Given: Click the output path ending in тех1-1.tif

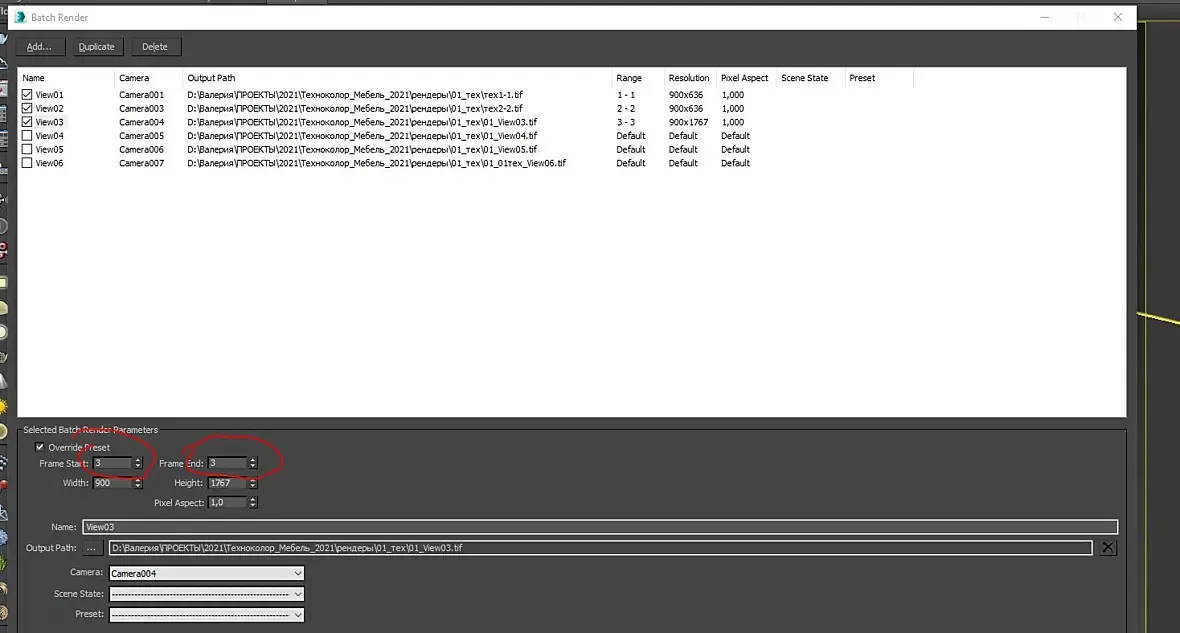Looking at the screenshot, I should pyautogui.click(x=354, y=95).
